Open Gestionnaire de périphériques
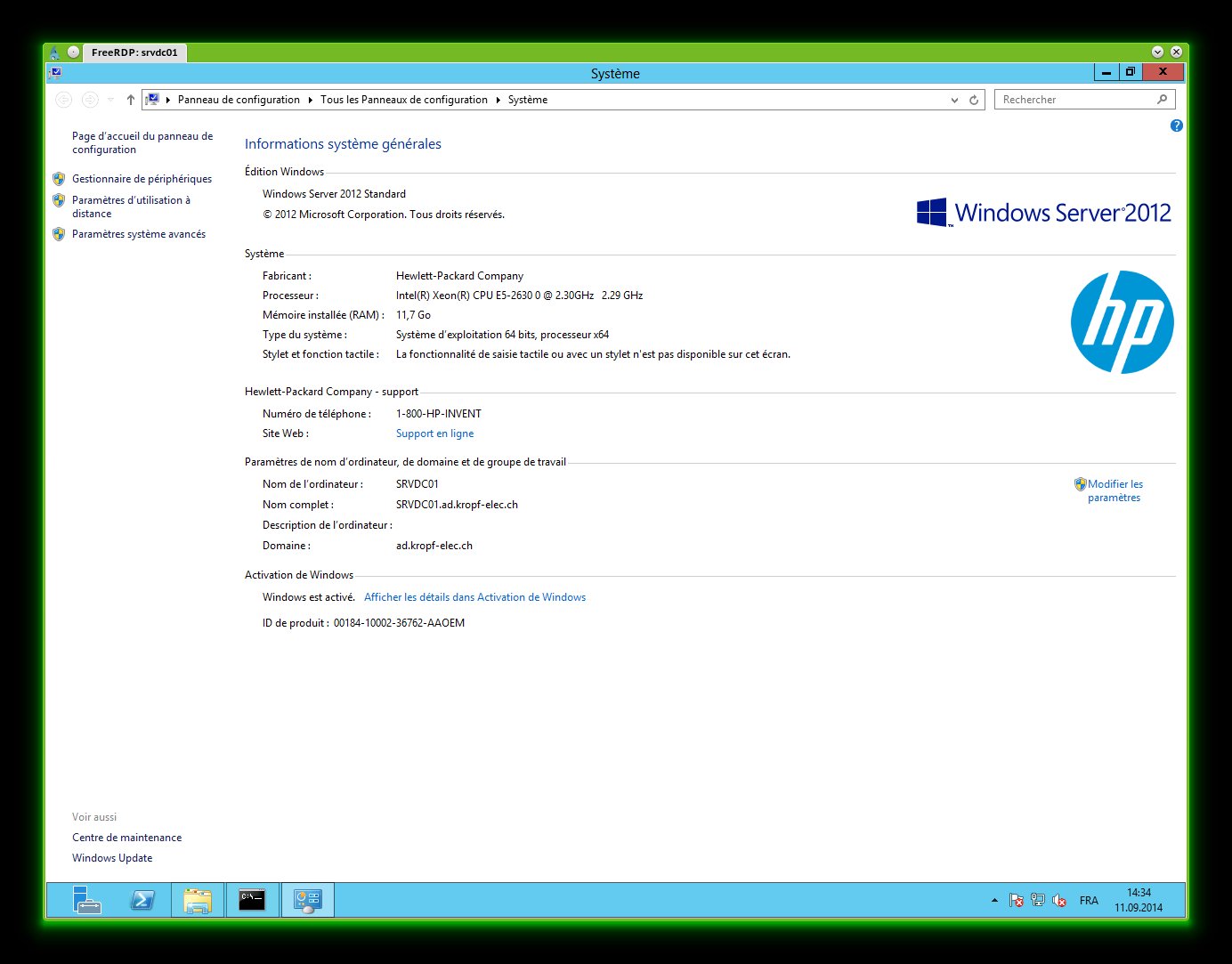The image size is (1232, 964). click(142, 179)
